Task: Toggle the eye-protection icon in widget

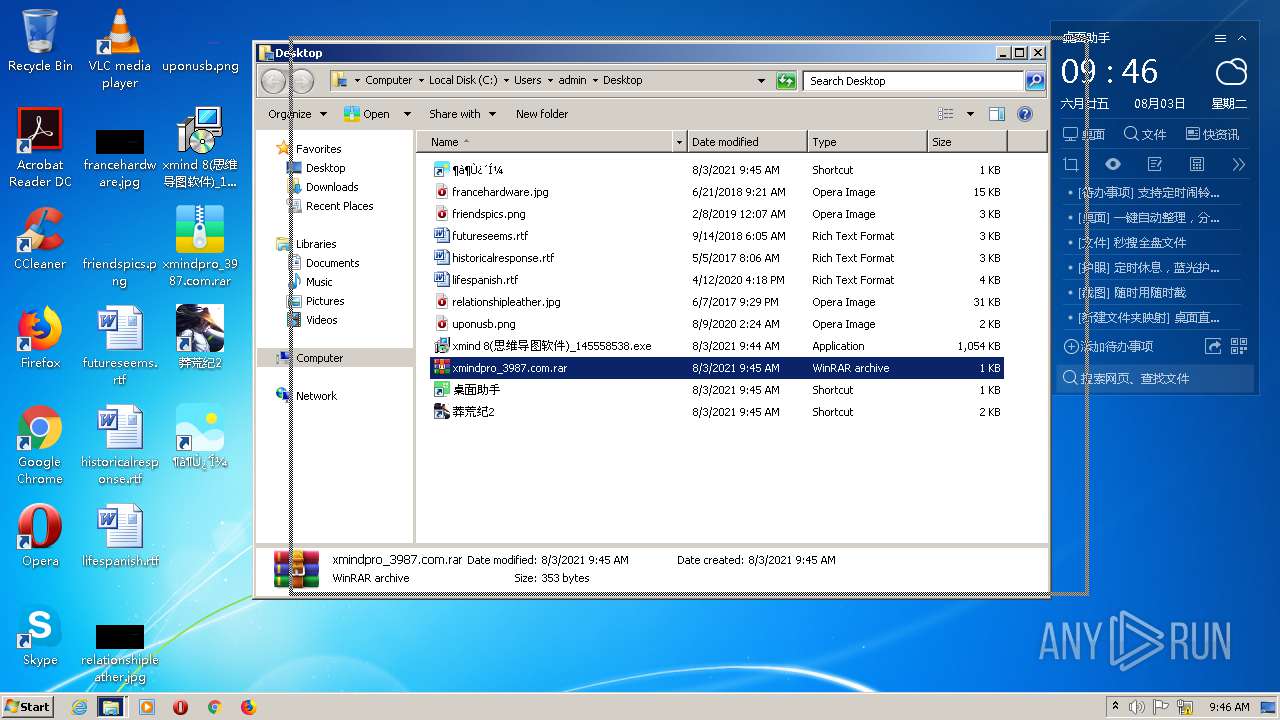Action: [x=1113, y=164]
